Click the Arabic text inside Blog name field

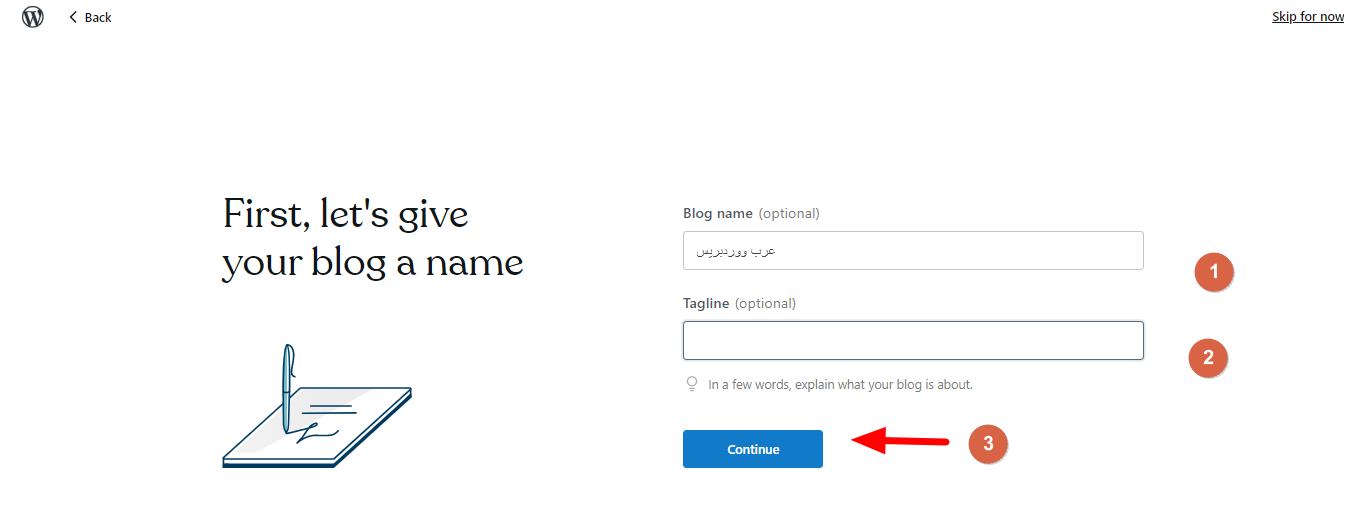[735, 251]
